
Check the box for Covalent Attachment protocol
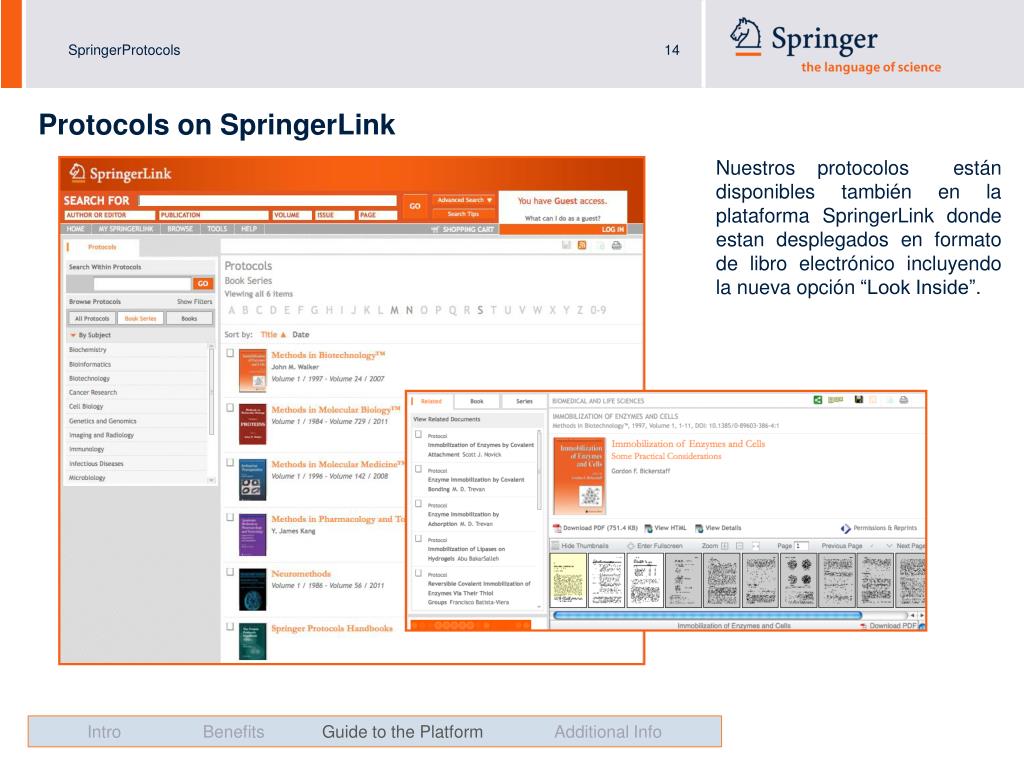pos(419,434)
